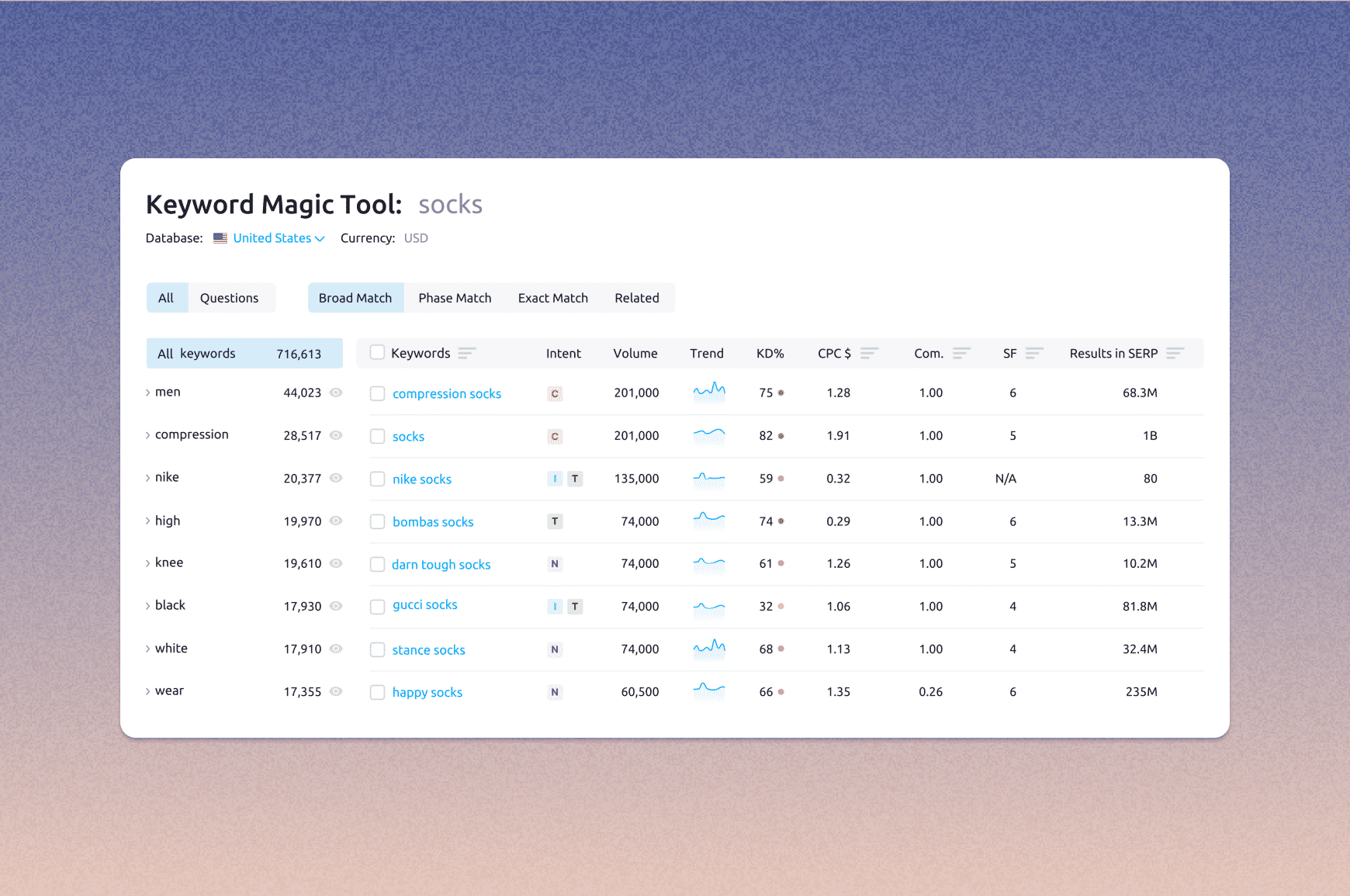The width and height of the screenshot is (1350, 896).
Task: Click the sort icon next to Keywords header
Action: pos(466,354)
